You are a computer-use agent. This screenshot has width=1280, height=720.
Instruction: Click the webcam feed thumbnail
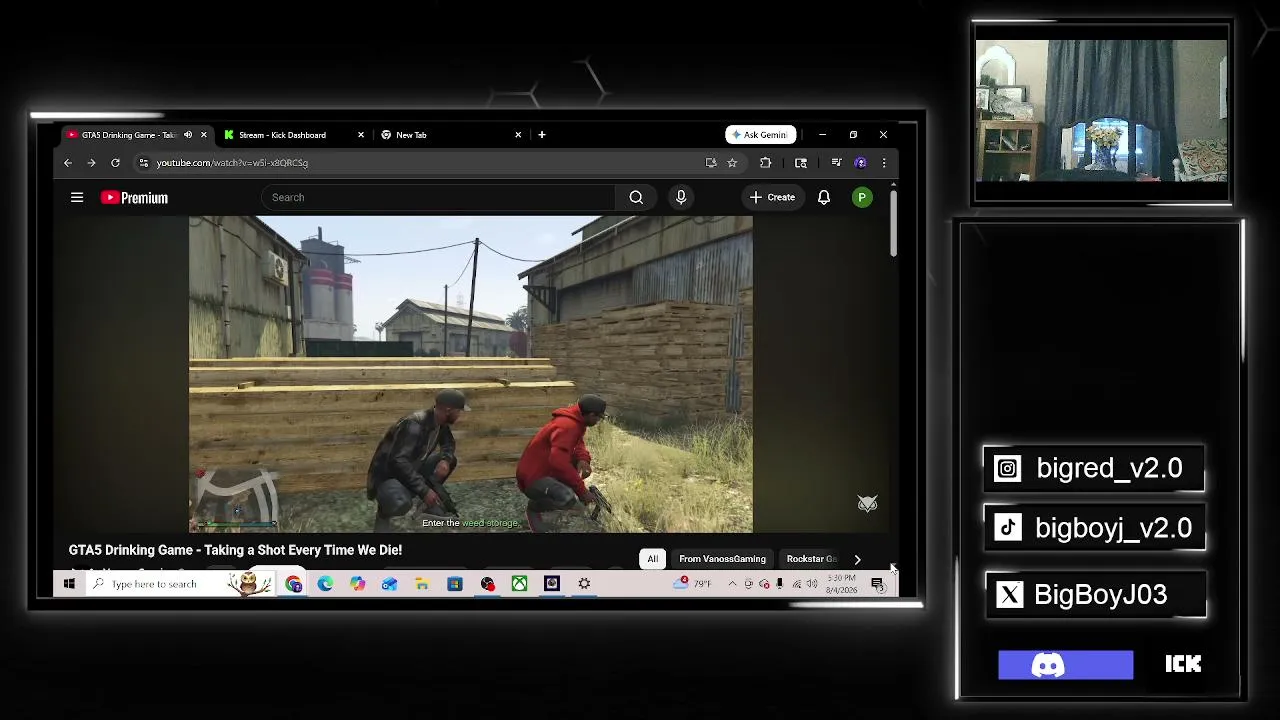click(x=1101, y=111)
